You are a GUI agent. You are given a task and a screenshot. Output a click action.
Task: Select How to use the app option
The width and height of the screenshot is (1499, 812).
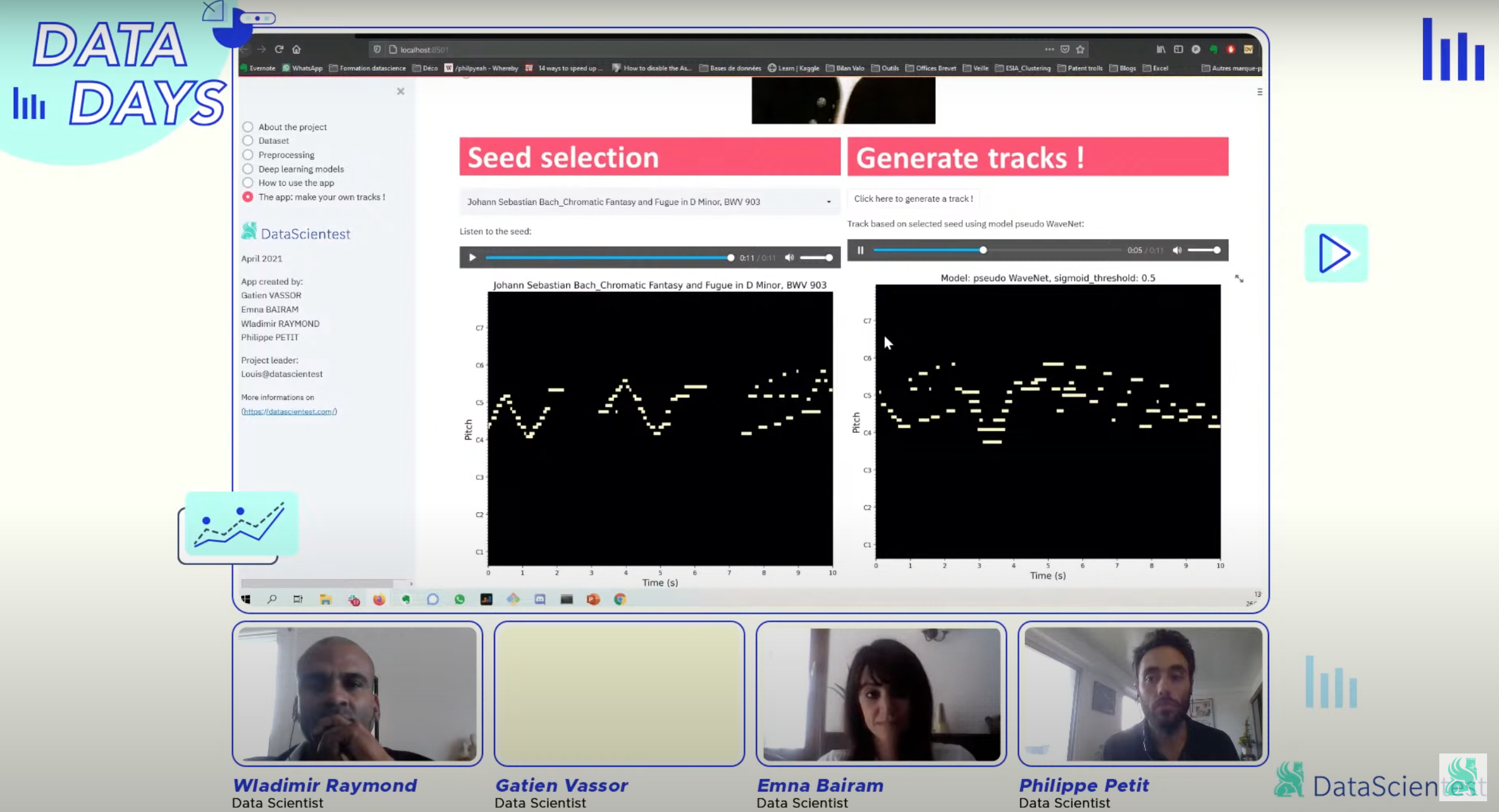[248, 183]
